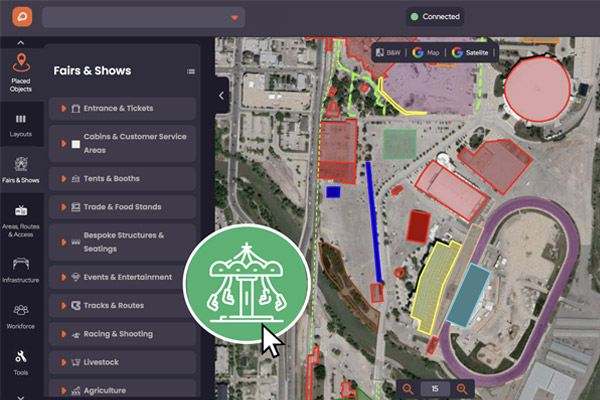Screen dimensions: 600x400
Task: Click the list view icon beside Fairs & Shows
Action: [x=191, y=72]
